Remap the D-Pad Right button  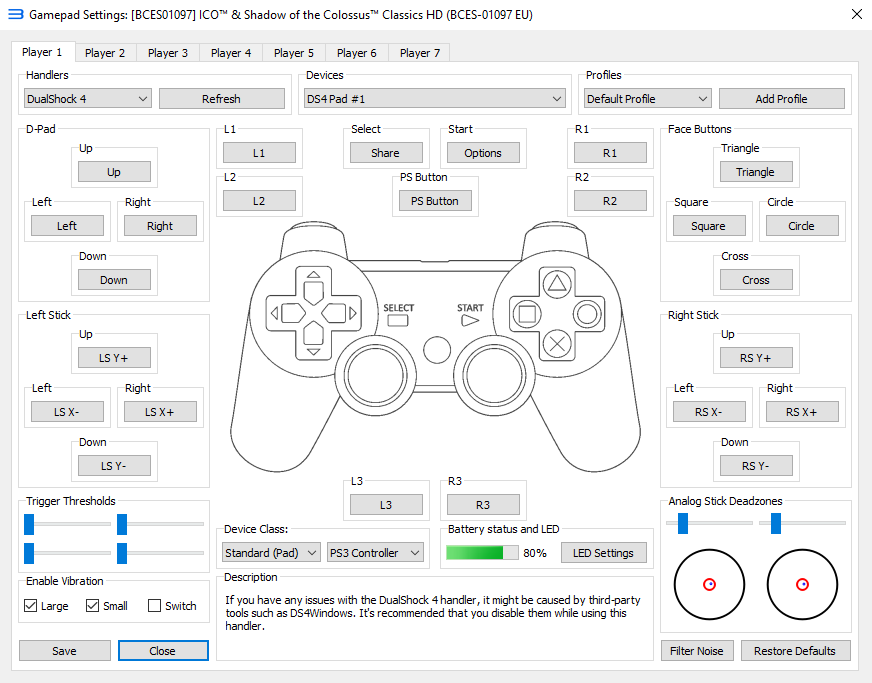click(x=160, y=226)
